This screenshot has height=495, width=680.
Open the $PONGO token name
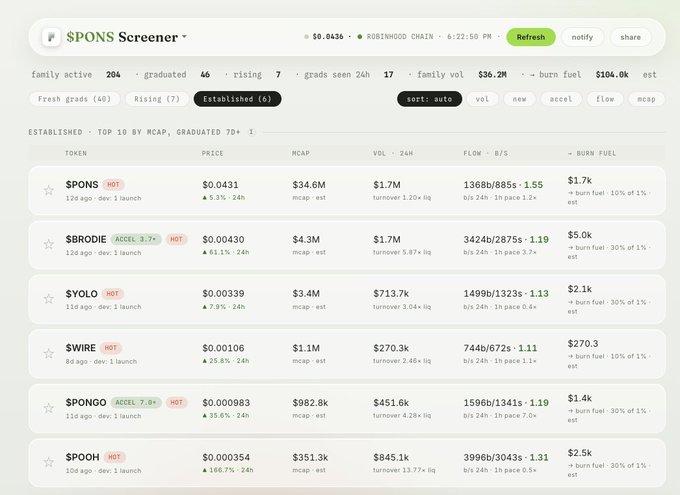tap(86, 403)
